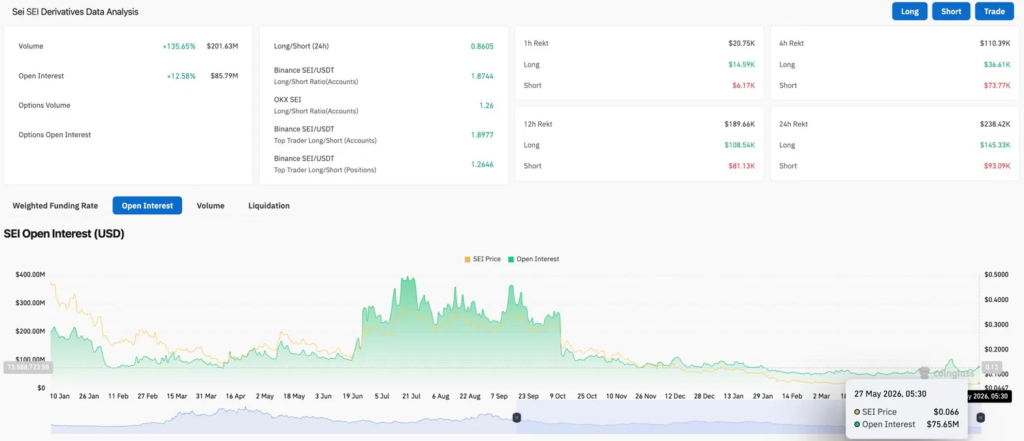Click 4h Rekt short value $73.77K

click(997, 86)
